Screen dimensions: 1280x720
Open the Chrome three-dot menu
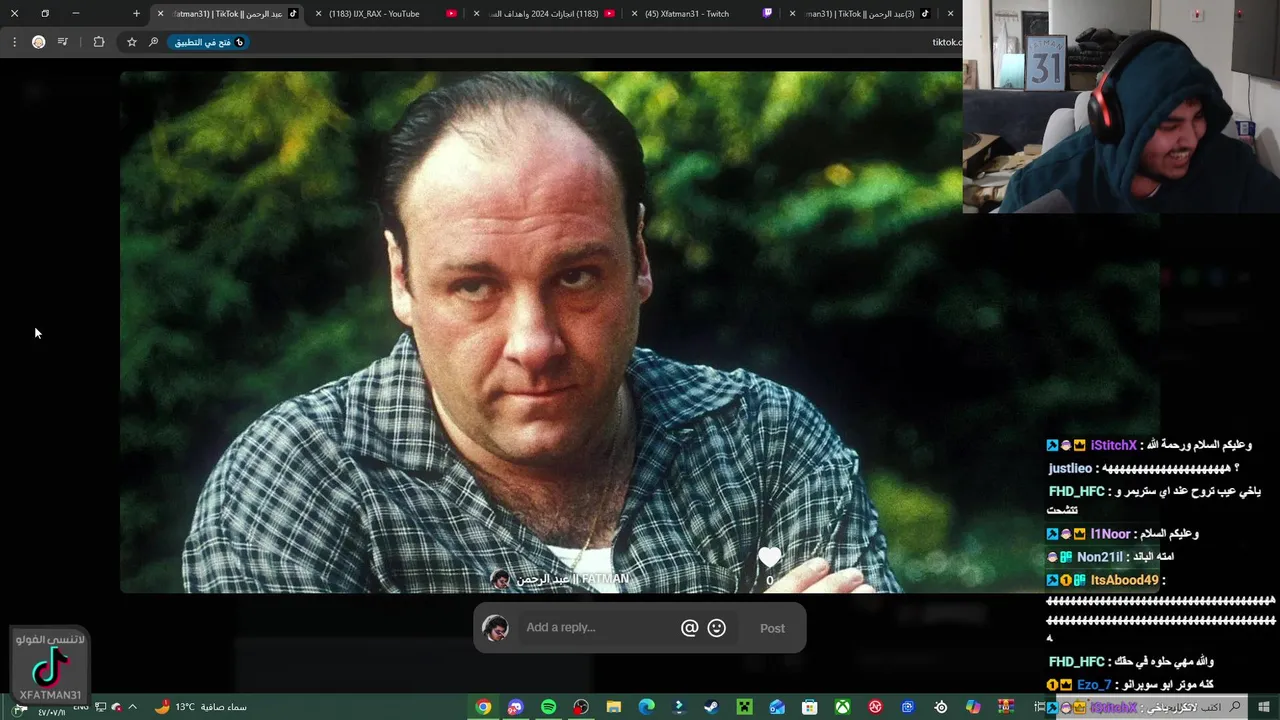14,42
